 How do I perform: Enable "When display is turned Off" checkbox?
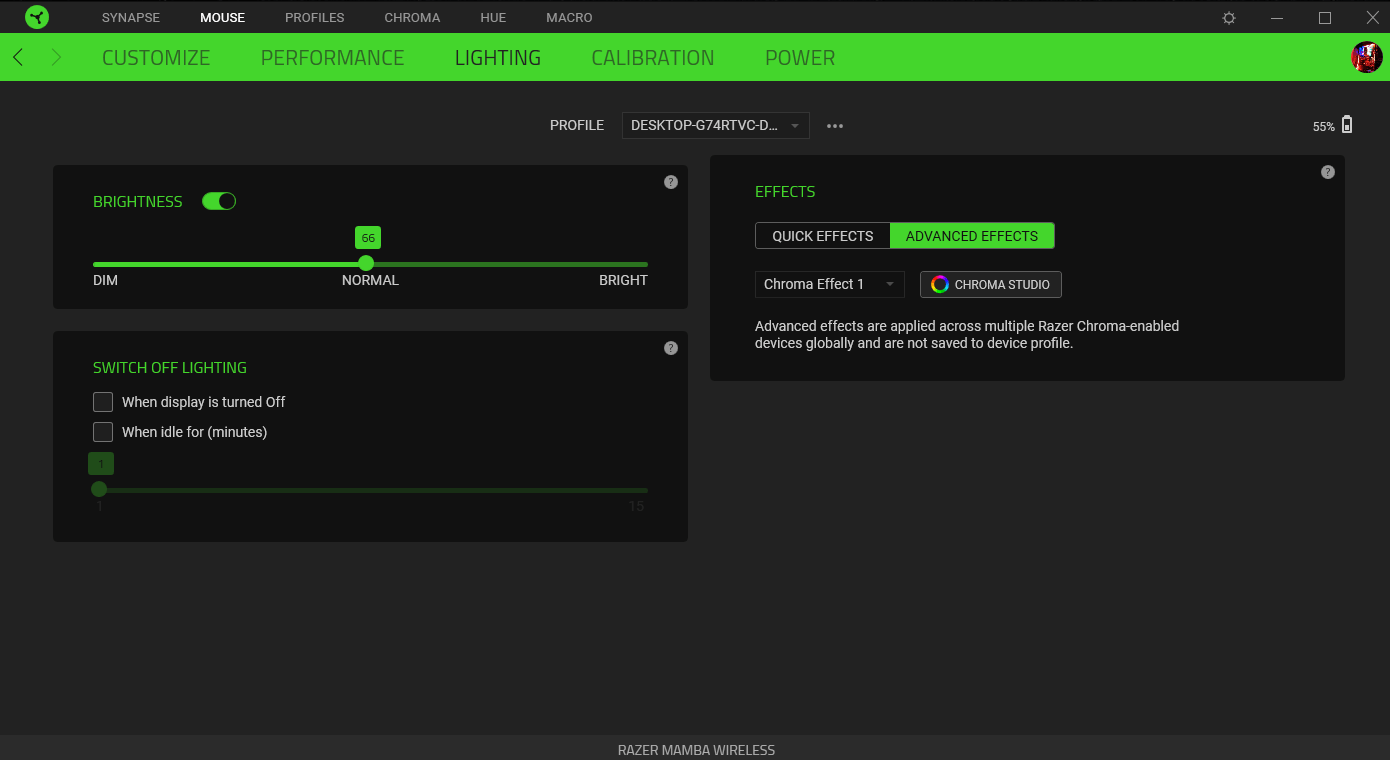103,402
